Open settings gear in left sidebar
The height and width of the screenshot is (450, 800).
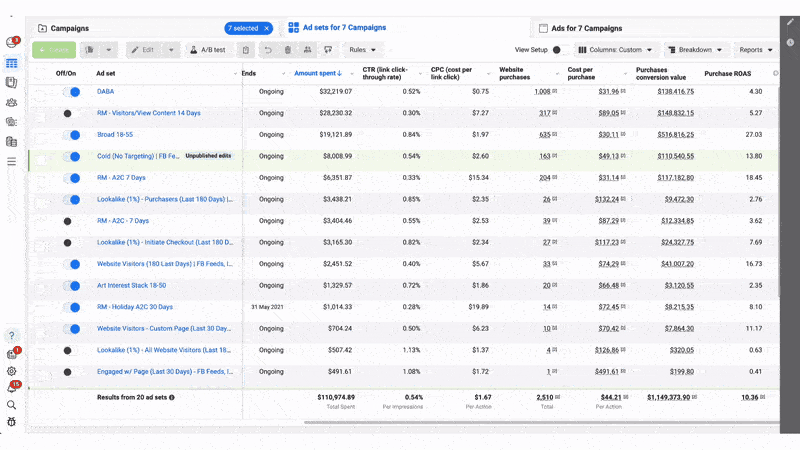click(x=12, y=371)
